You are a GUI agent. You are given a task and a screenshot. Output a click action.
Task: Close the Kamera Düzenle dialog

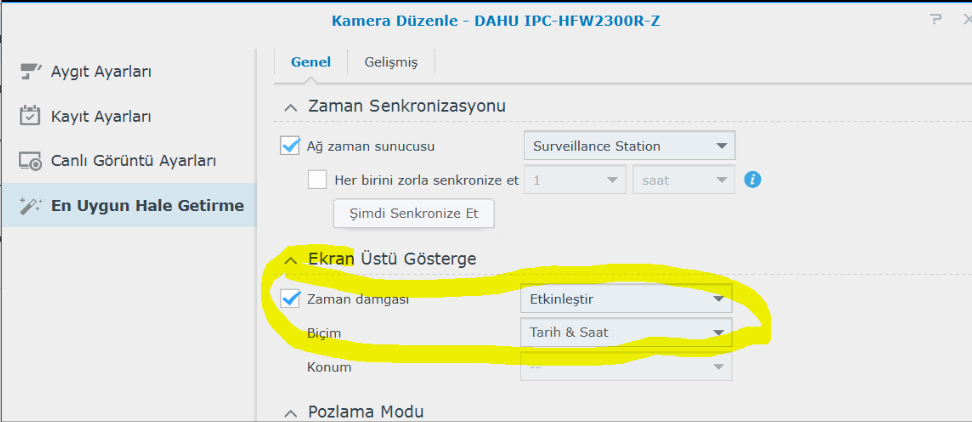click(963, 19)
